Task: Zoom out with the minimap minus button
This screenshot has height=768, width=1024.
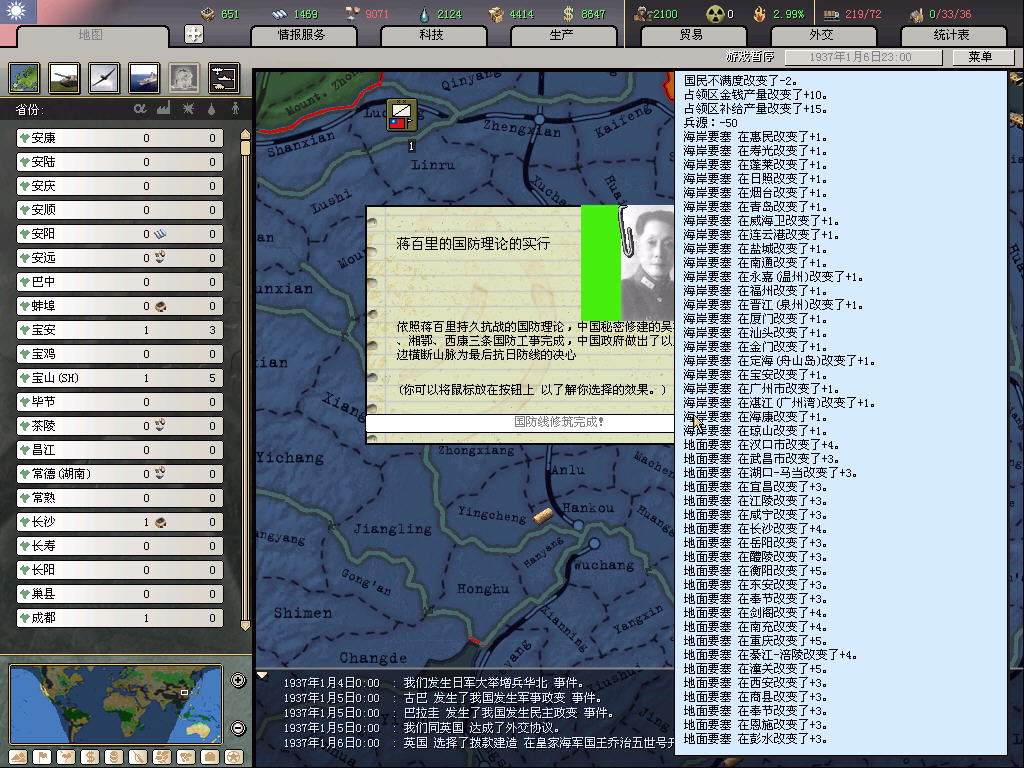Action: pyautogui.click(x=238, y=728)
